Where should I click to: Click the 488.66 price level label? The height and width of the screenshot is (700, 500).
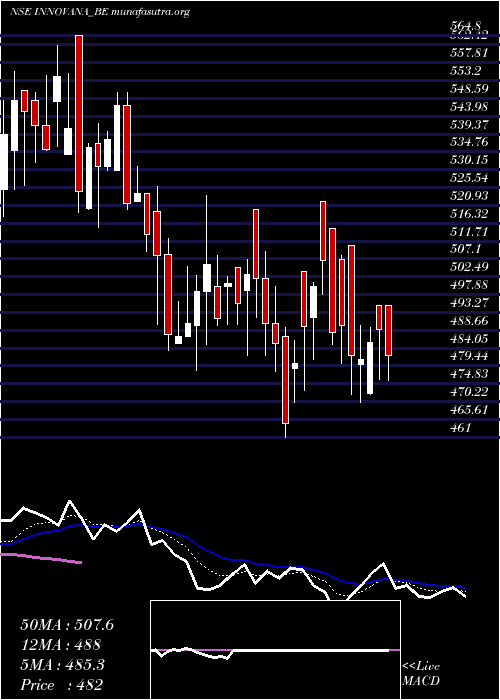[469, 321]
